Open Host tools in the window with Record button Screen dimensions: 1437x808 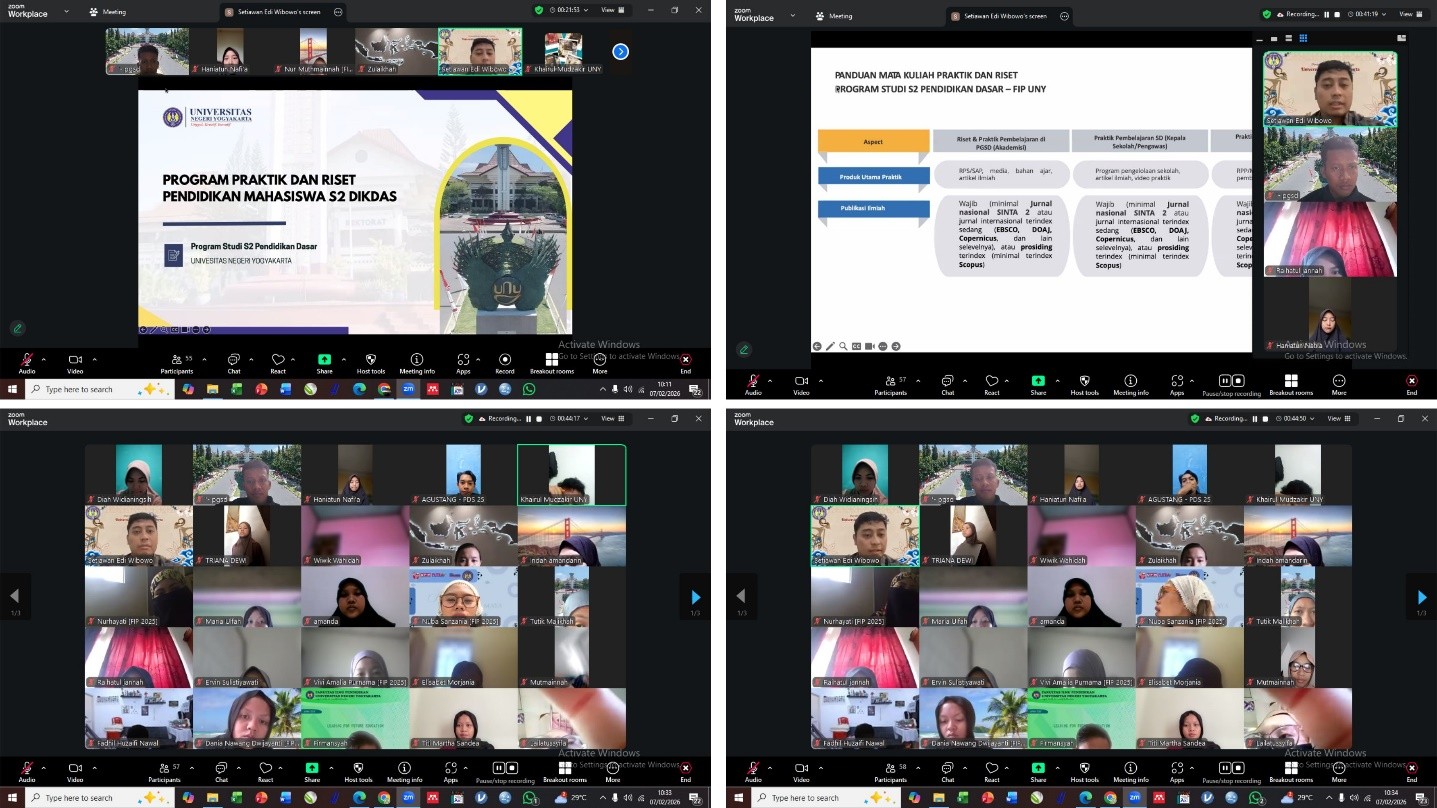tap(370, 361)
